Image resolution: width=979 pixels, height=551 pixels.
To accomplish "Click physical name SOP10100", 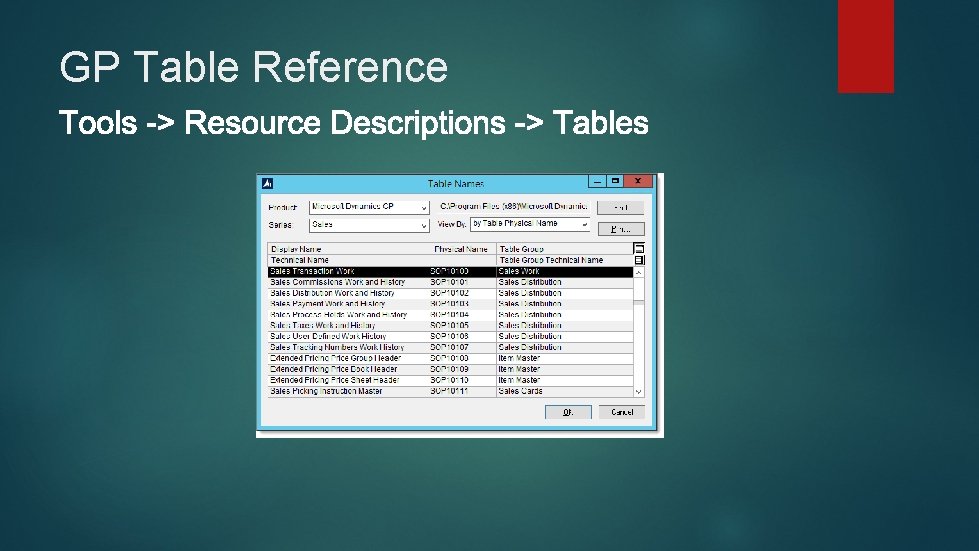I will (x=449, y=271).
